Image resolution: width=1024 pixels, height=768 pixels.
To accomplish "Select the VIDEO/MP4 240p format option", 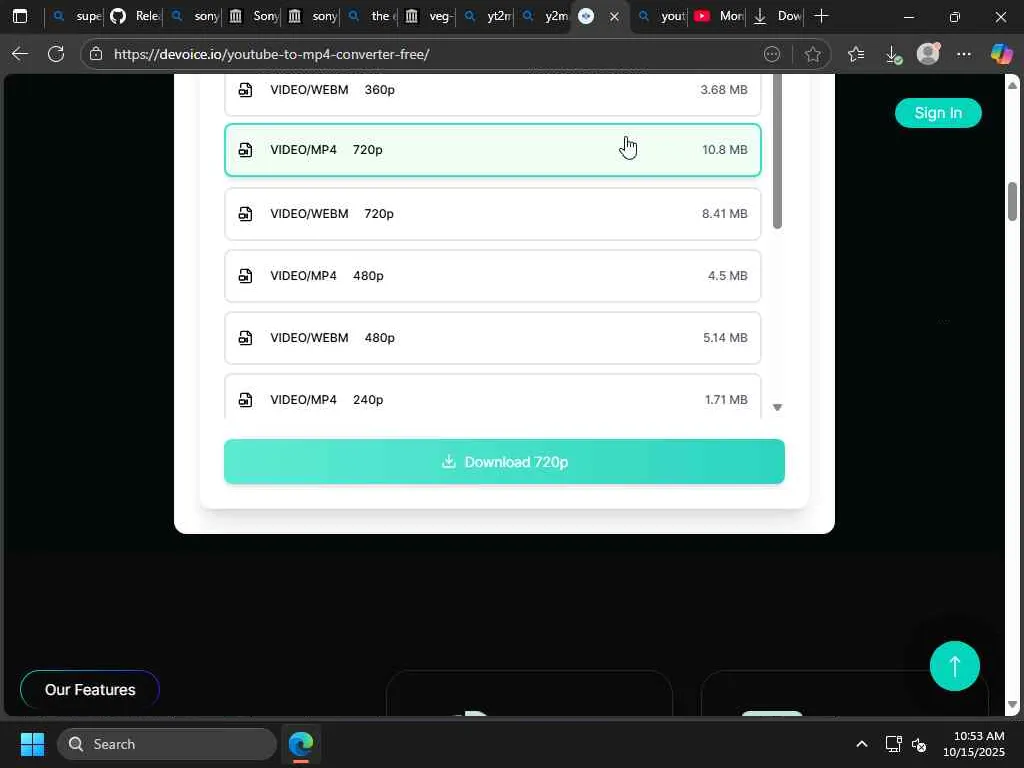I will click(492, 397).
